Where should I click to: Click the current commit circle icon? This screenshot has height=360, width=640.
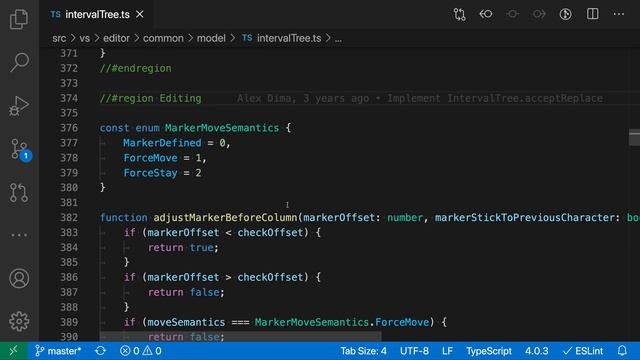[512, 14]
